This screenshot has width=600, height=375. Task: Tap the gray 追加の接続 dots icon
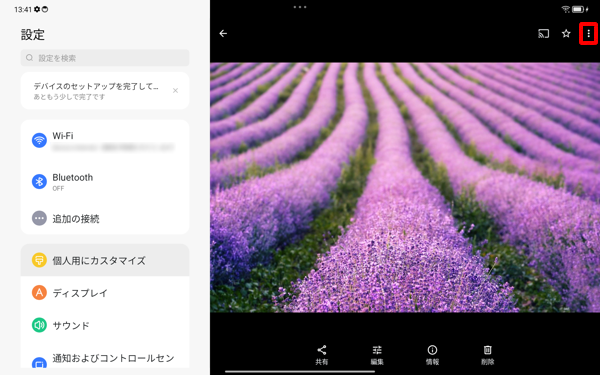click(x=39, y=218)
